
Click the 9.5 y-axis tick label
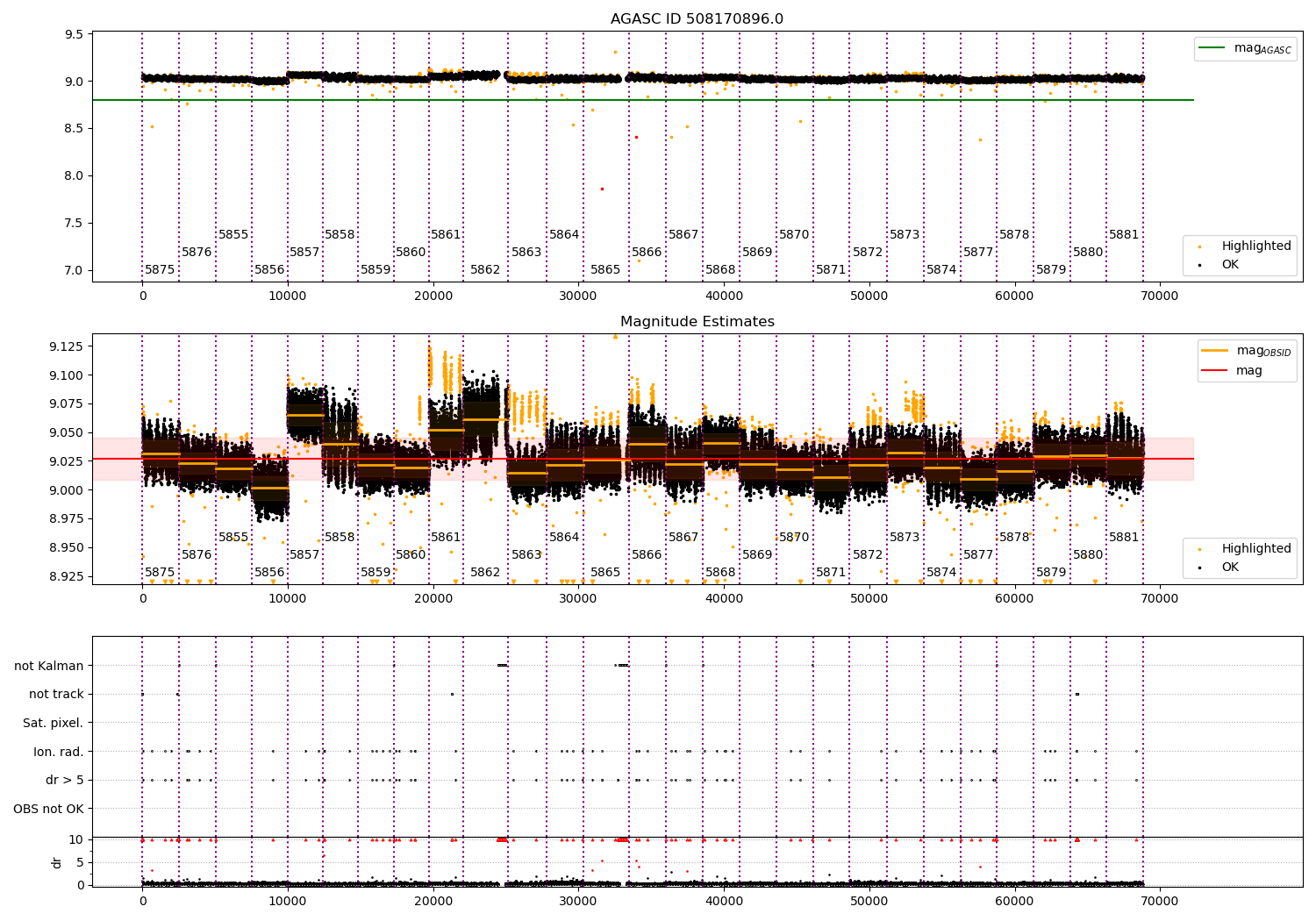pyautogui.click(x=75, y=34)
